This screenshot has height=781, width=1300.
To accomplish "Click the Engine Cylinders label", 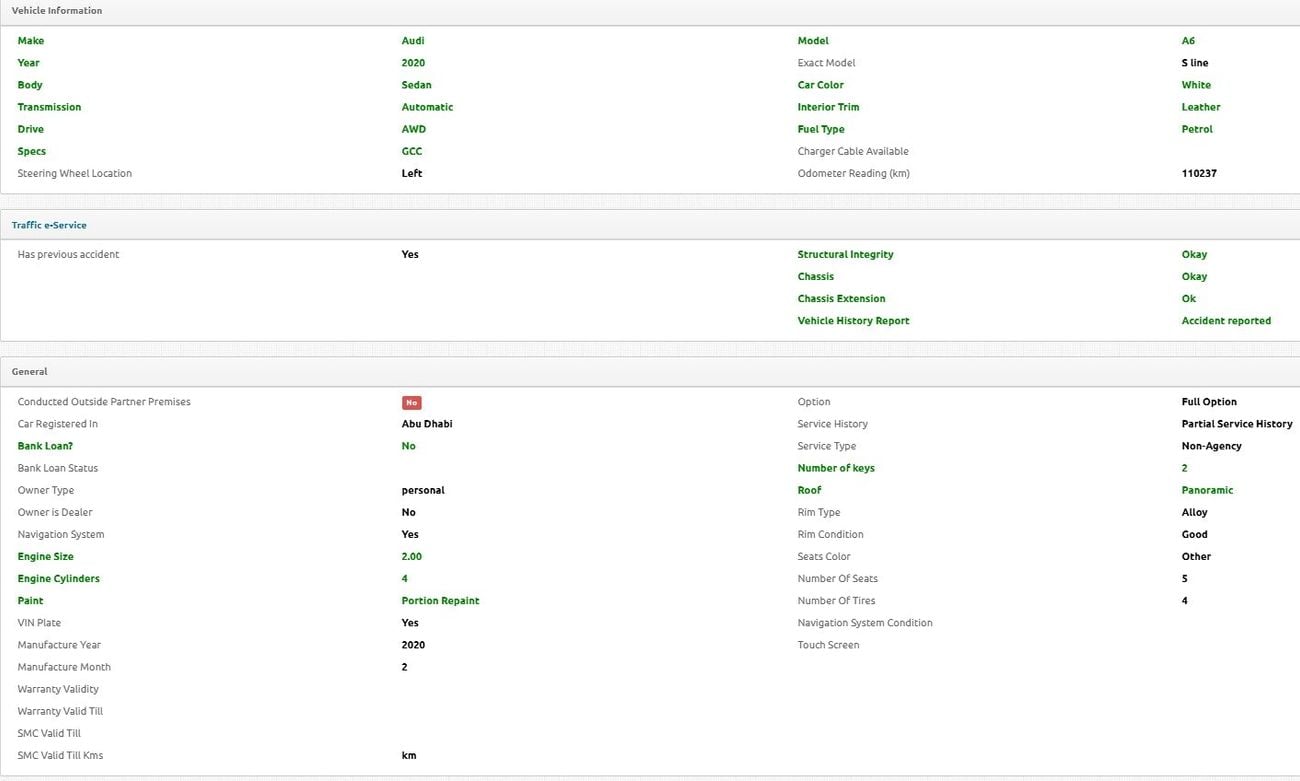I will click(59, 578).
